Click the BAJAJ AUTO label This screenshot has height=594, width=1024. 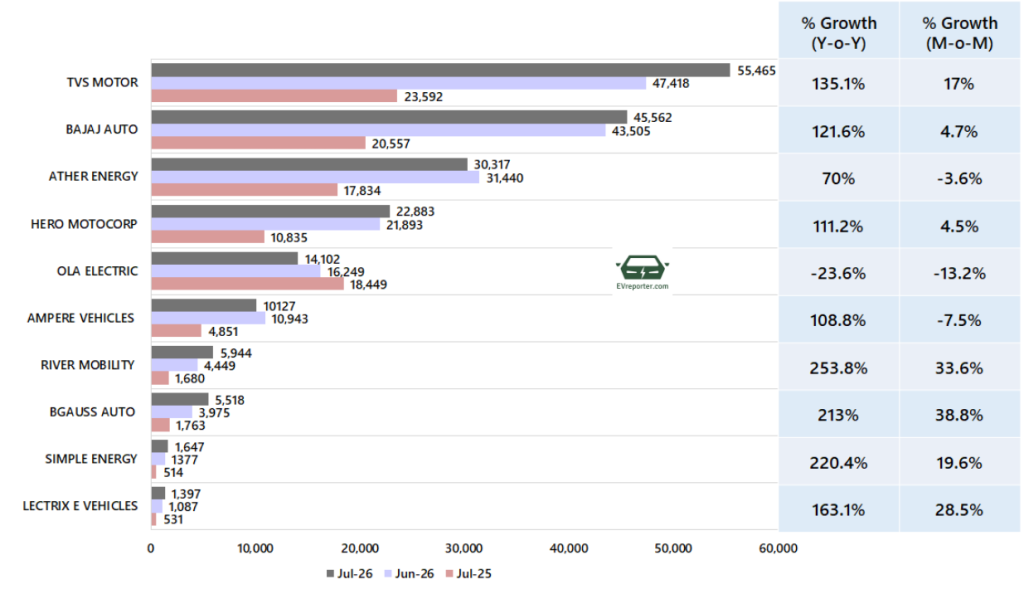(102, 129)
